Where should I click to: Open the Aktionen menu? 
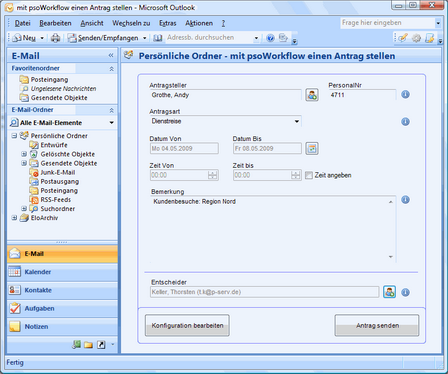(199, 23)
